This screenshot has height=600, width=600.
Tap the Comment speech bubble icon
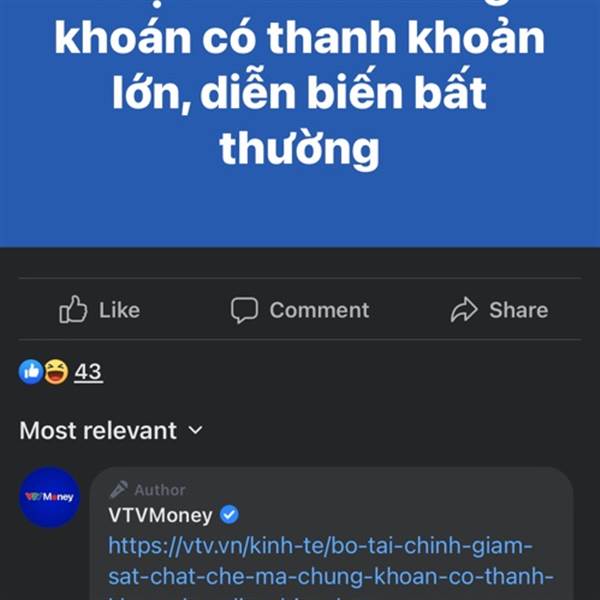point(244,310)
